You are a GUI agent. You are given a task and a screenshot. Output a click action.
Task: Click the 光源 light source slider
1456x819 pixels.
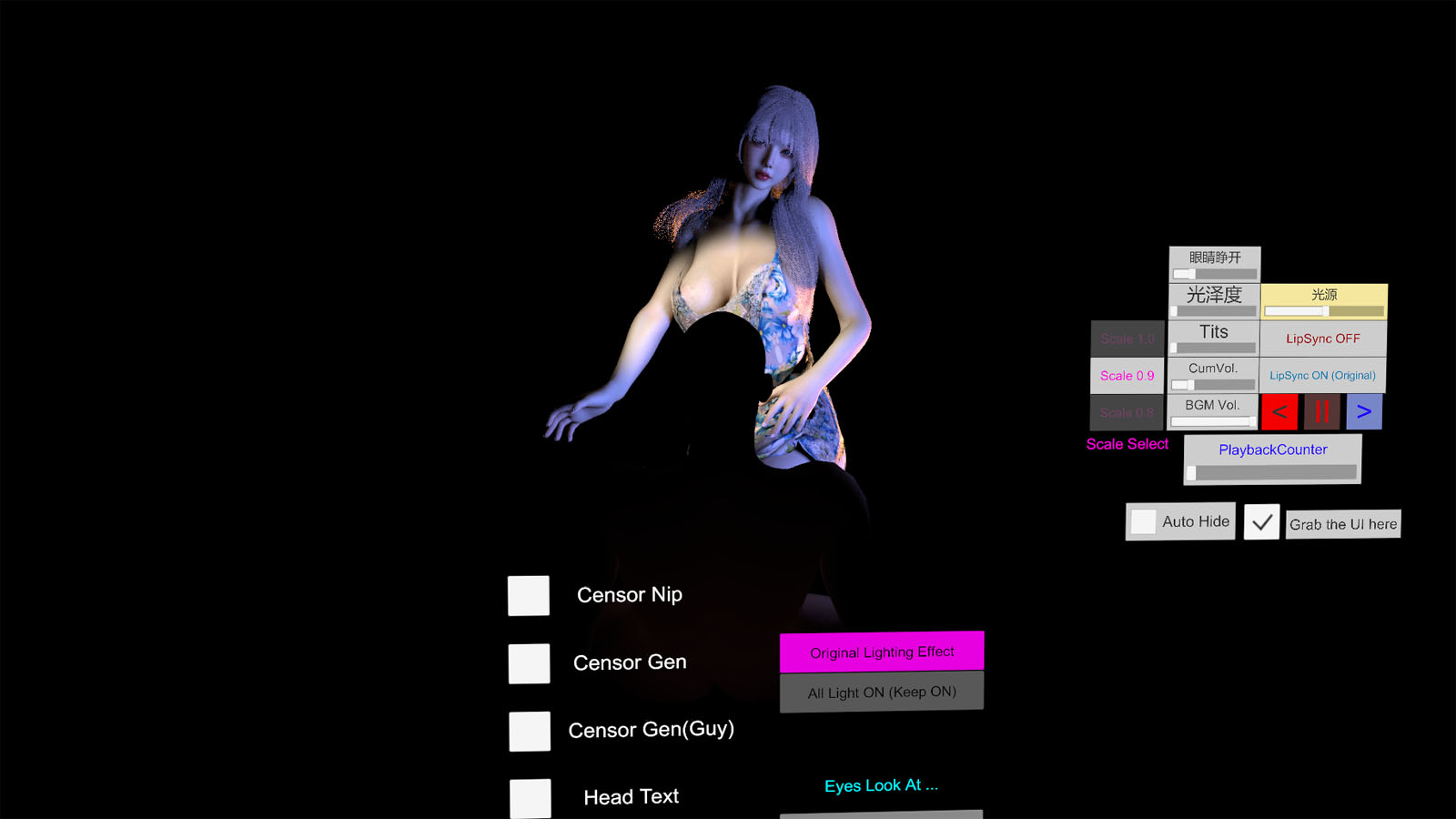point(1323,311)
